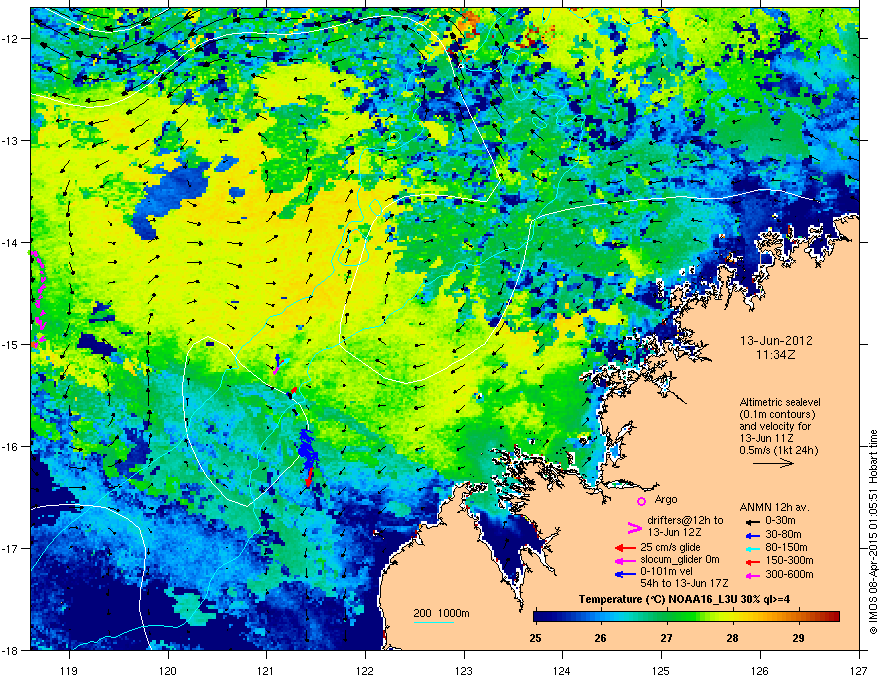The image size is (880, 680).
Task: Click the longitude axis label 122
Action: pos(365,671)
